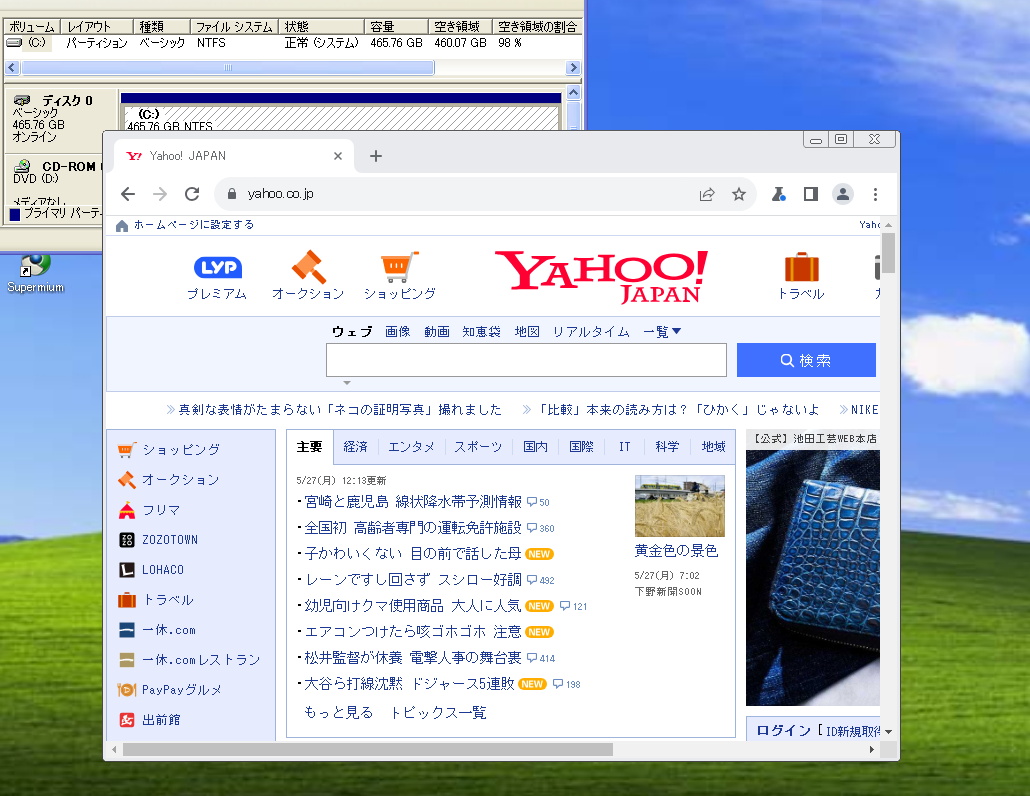This screenshot has height=796, width=1030.
Task: Select the リアルタイム search tab
Action: (x=591, y=332)
